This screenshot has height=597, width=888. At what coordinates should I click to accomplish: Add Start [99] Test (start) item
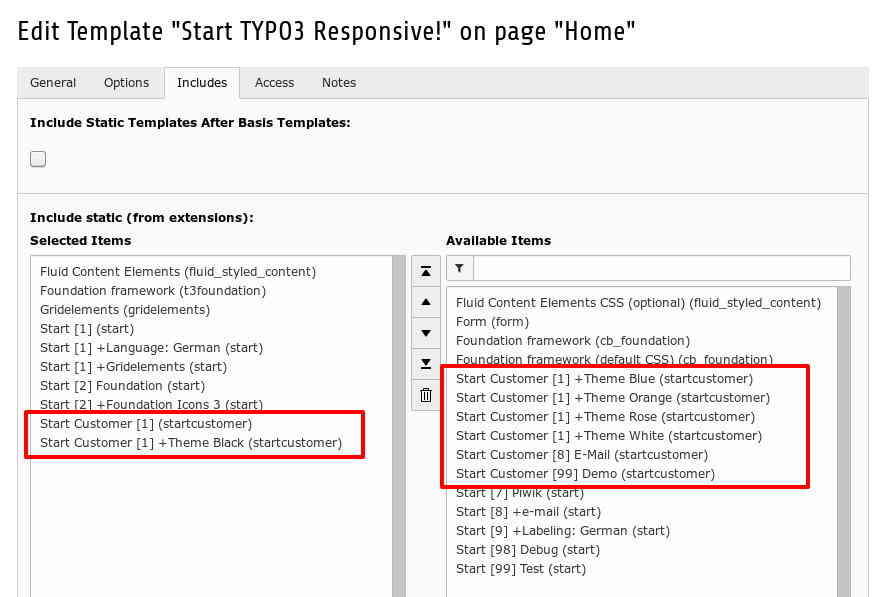coord(520,569)
